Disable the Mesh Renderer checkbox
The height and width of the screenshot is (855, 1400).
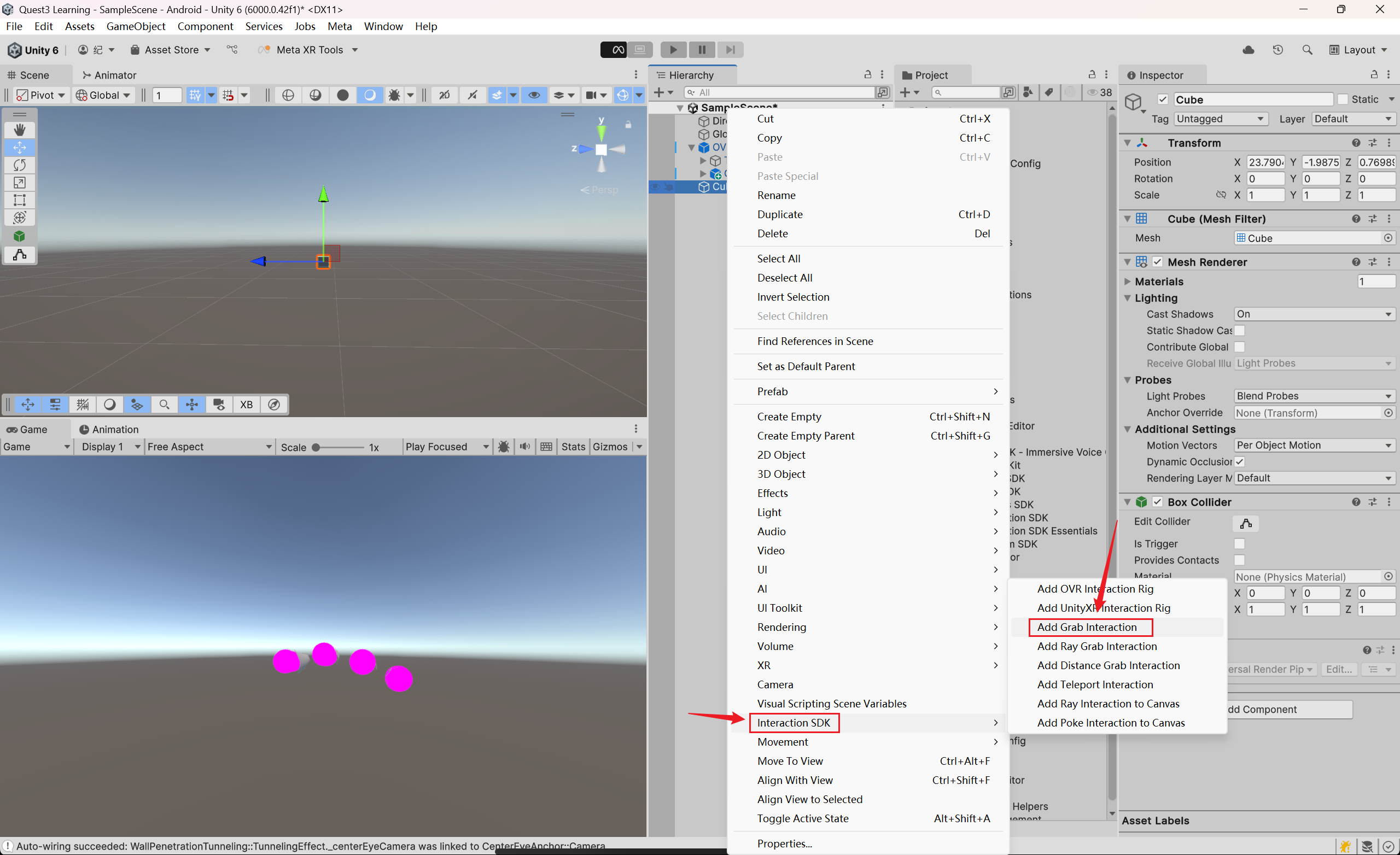(1157, 262)
